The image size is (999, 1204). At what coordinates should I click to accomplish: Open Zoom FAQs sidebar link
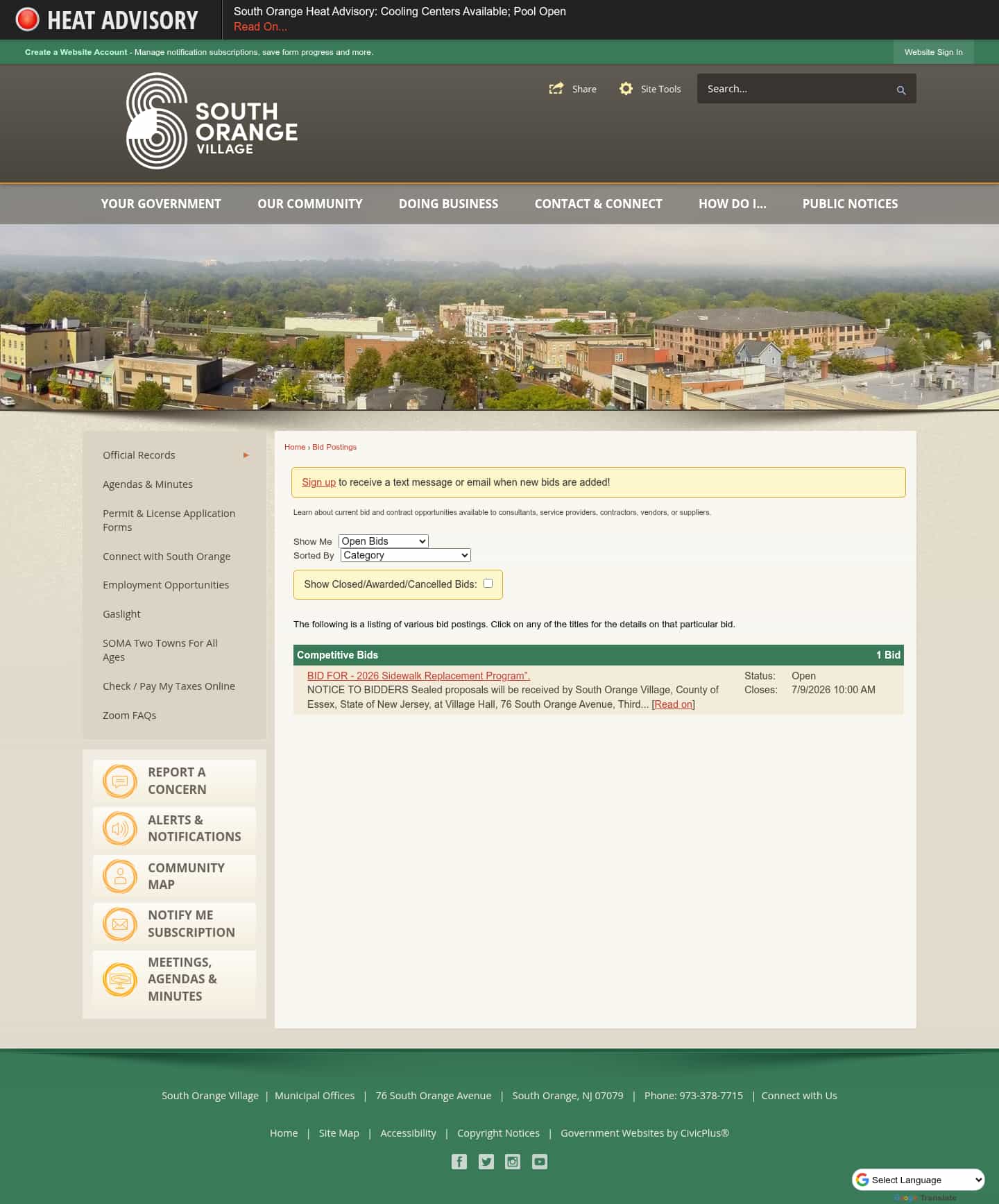point(130,715)
